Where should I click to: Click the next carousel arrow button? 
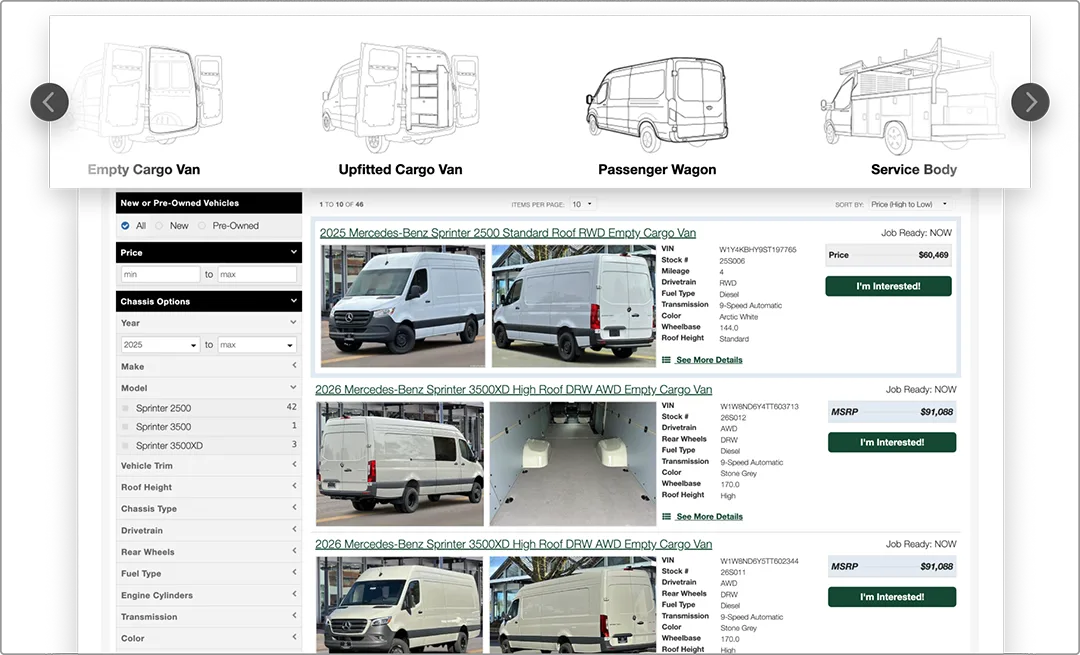[x=1030, y=102]
